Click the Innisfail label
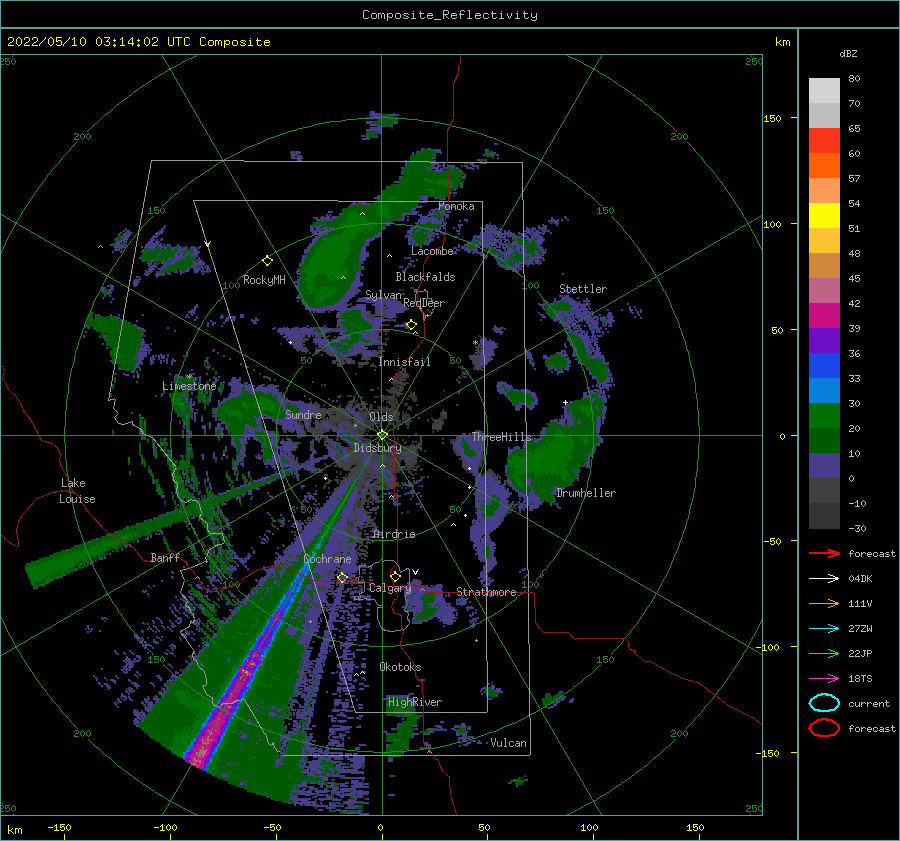Viewport: 900px width, 841px height. point(404,362)
